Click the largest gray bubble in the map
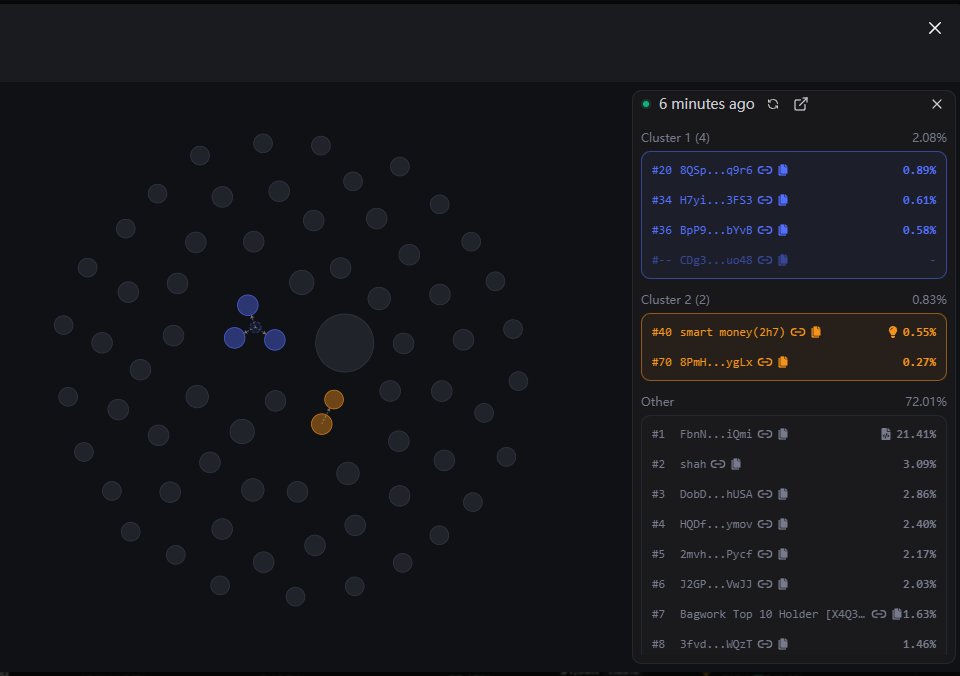The image size is (960, 676). (x=345, y=343)
